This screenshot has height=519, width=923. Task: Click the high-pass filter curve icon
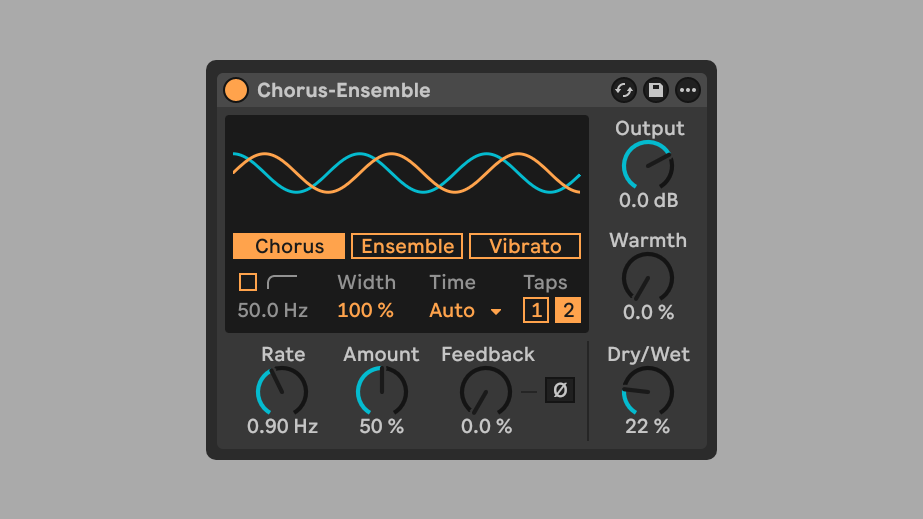point(282,282)
